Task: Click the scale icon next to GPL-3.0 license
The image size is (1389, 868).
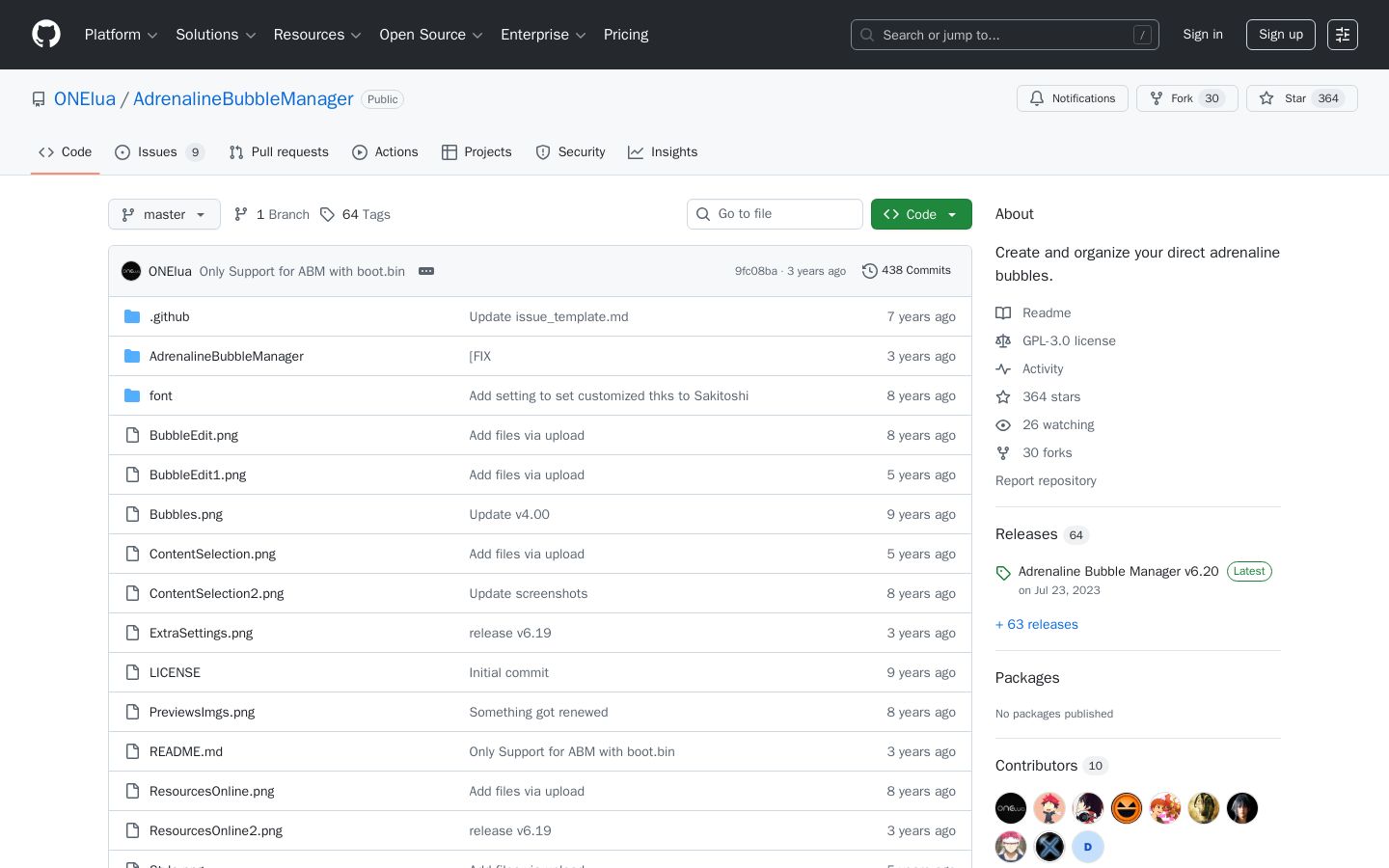Action: [x=1003, y=340]
